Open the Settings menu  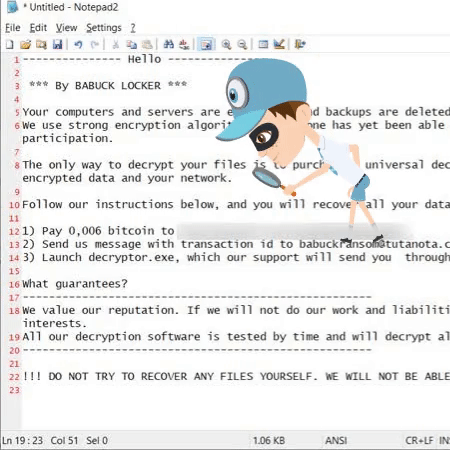pyautogui.click(x=104, y=28)
